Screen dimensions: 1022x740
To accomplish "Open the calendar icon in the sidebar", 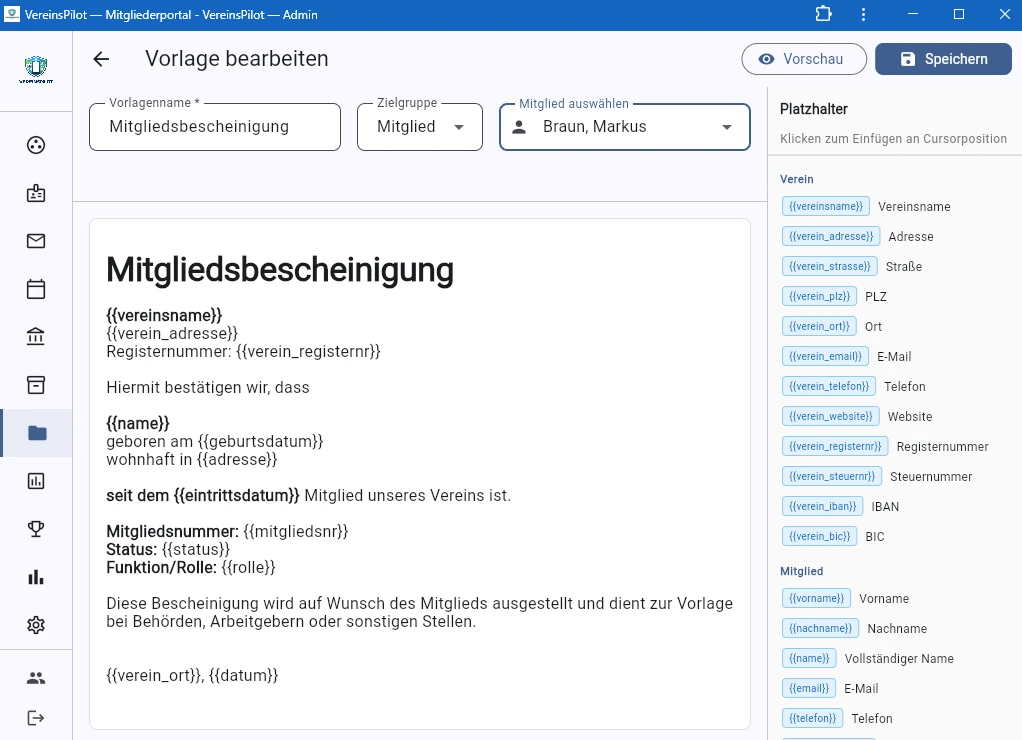I will pyautogui.click(x=36, y=288).
